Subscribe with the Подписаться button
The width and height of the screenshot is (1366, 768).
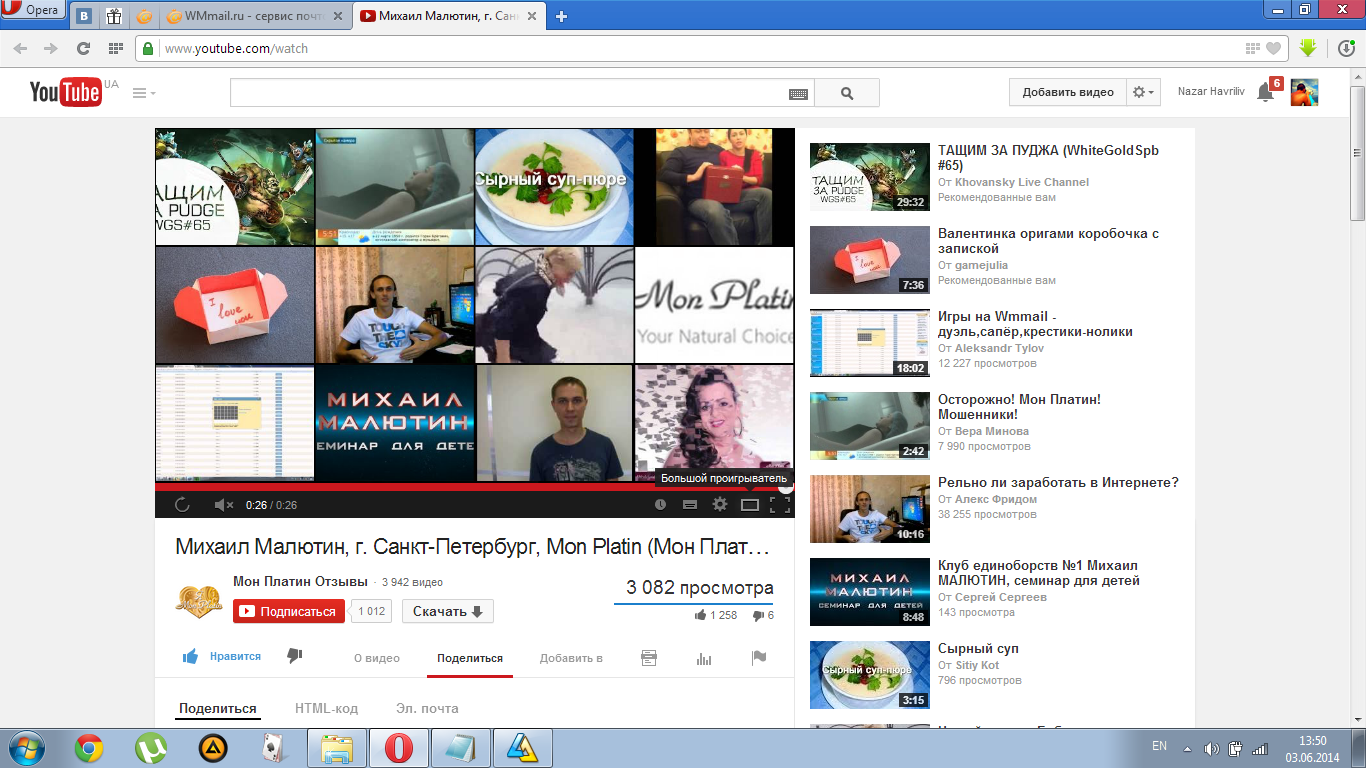[289, 611]
